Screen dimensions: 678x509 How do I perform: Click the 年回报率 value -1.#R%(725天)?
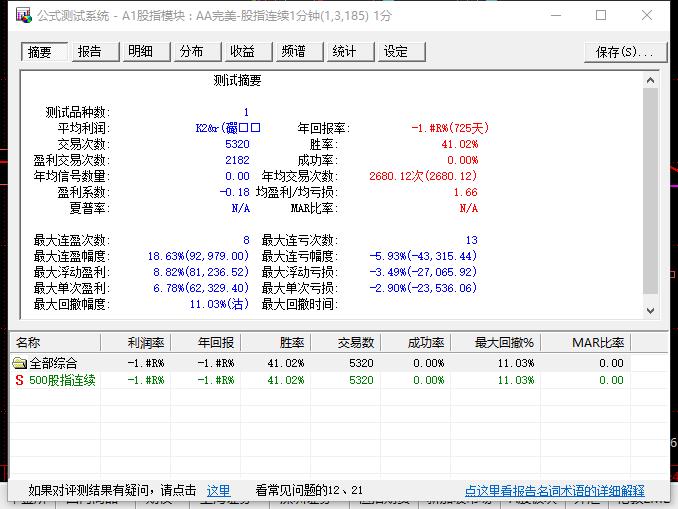450,128
